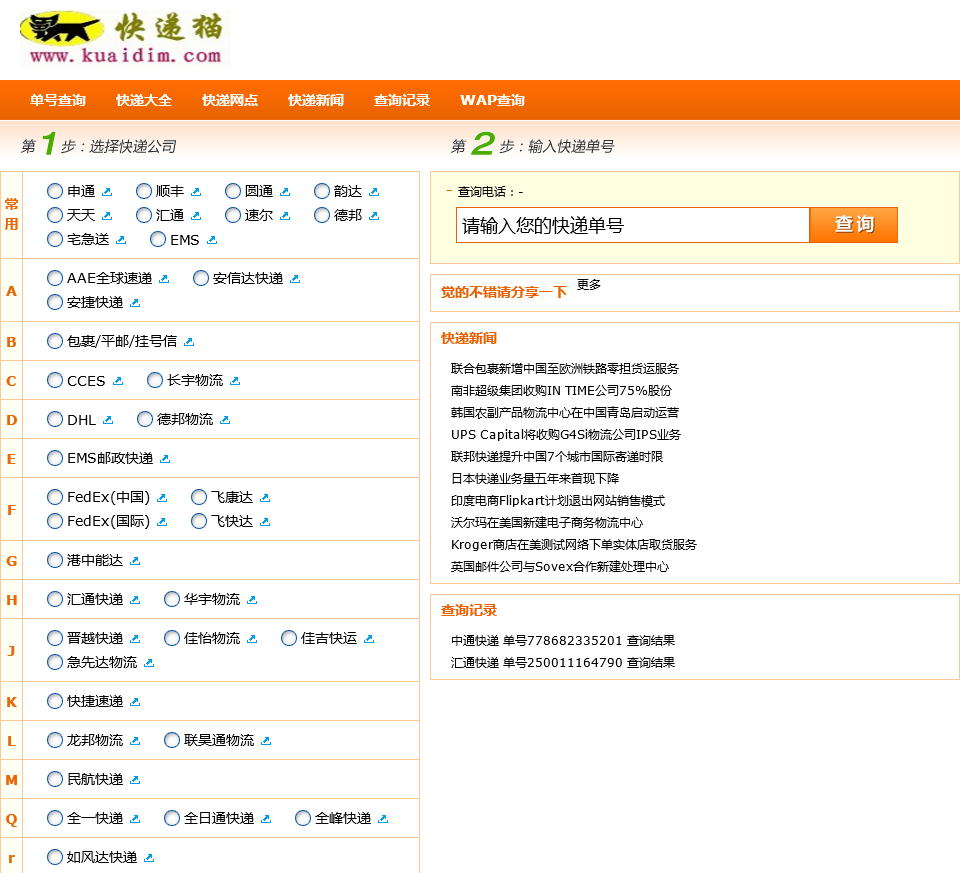
Task: Open external link icon next to 华宇物流
Action: 252,601
